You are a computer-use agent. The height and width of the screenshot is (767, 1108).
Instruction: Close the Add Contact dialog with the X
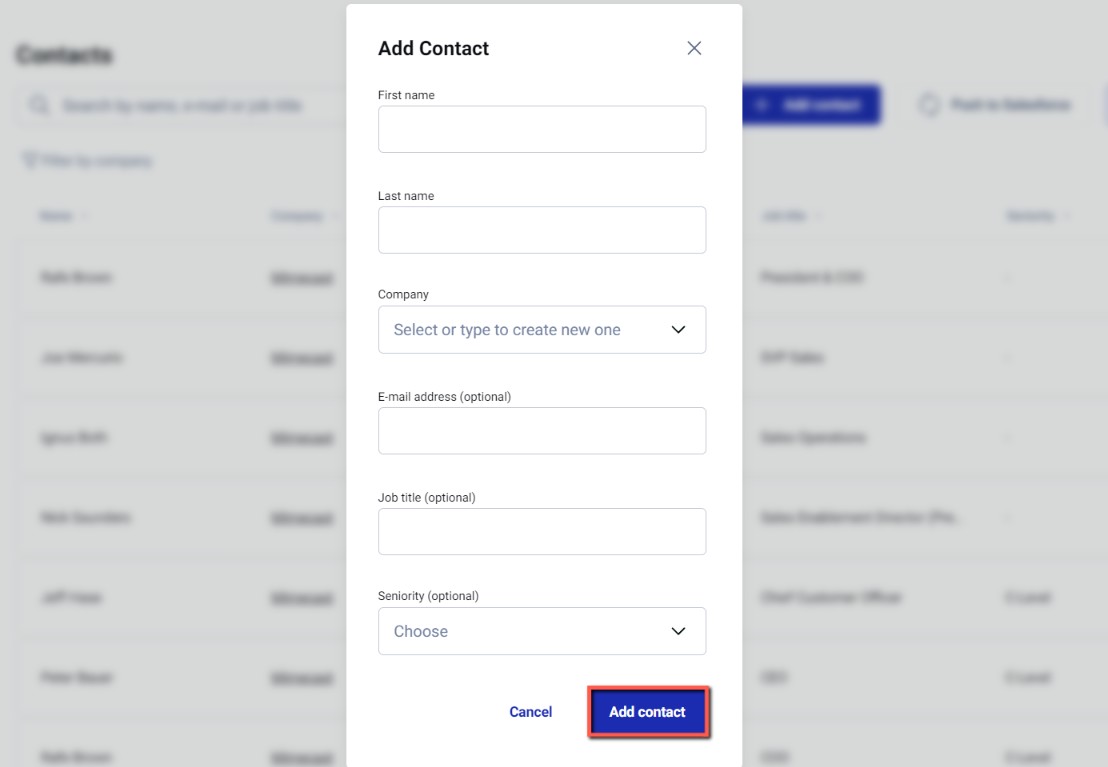[694, 47]
